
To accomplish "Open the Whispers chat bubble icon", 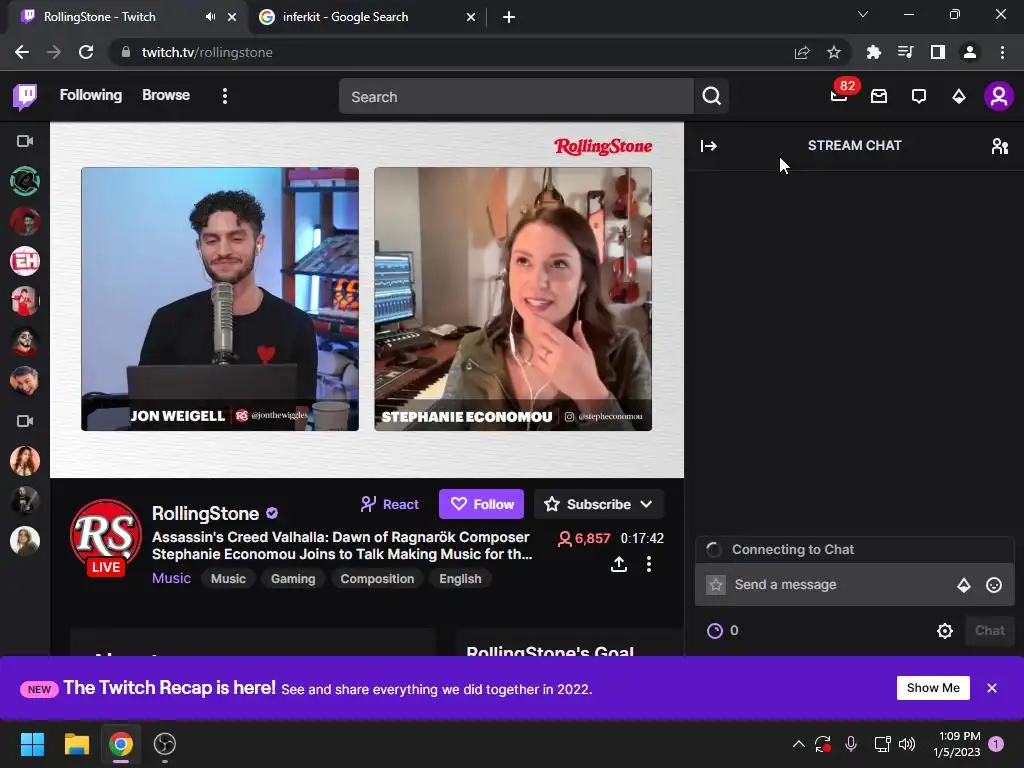I will pyautogui.click(x=919, y=97).
